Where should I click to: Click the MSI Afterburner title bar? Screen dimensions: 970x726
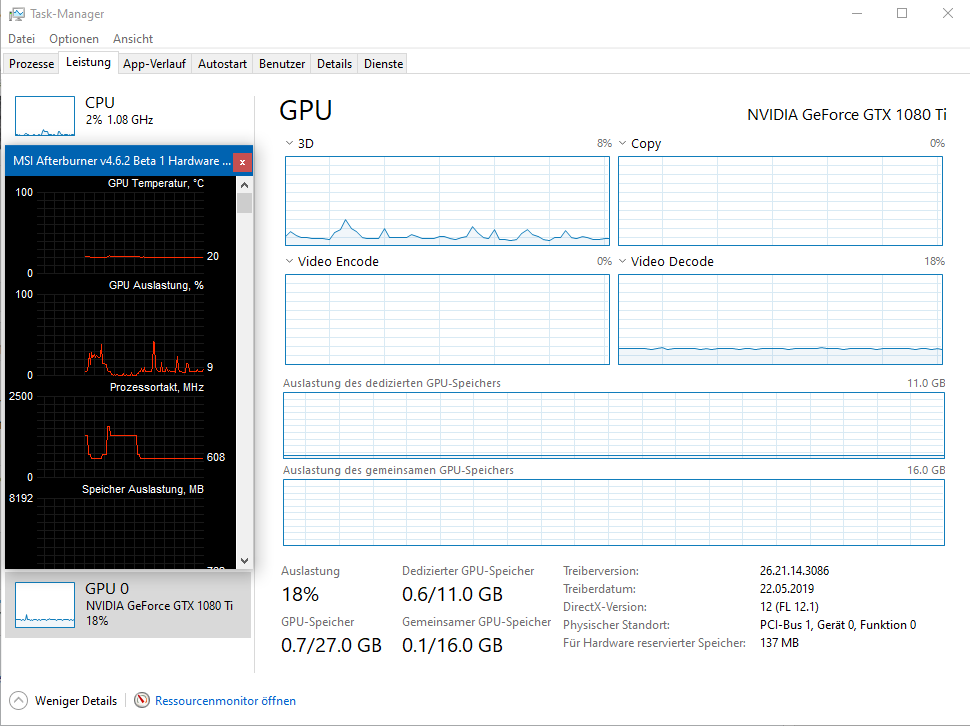coord(121,161)
